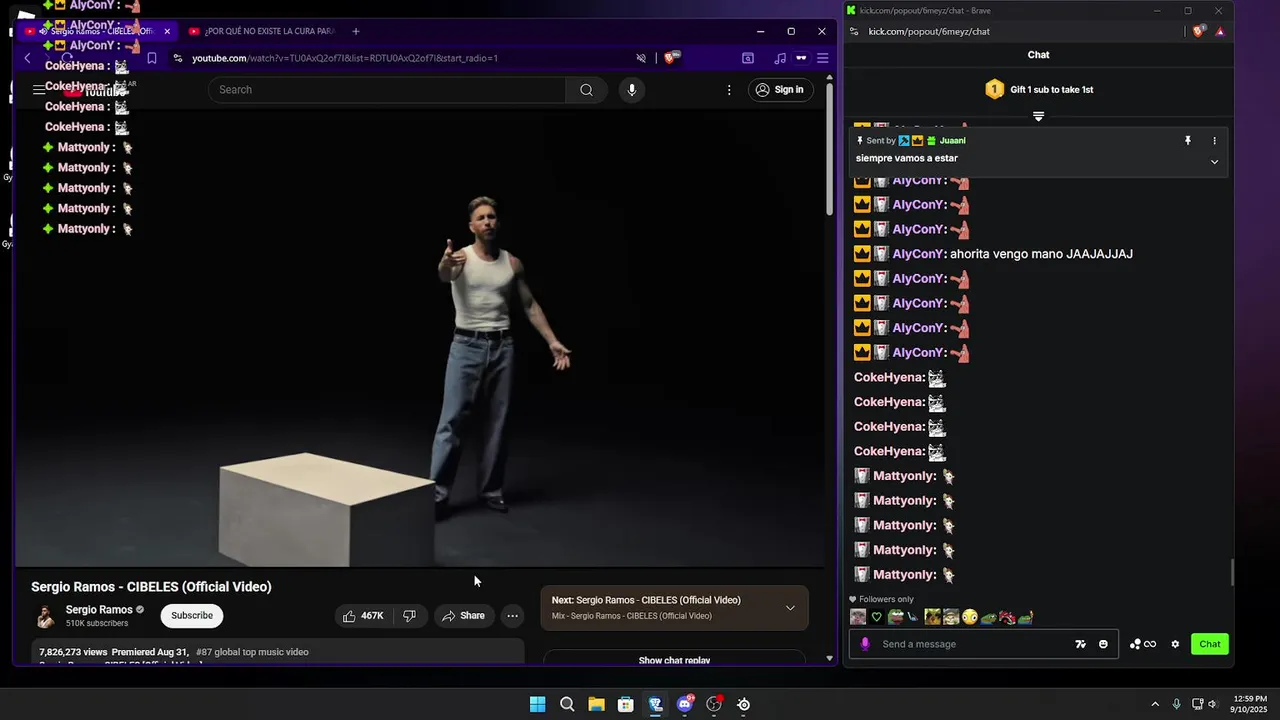Image resolution: width=1280 pixels, height=720 pixels.
Task: Open Microsoft Store from taskbar
Action: pos(625,704)
